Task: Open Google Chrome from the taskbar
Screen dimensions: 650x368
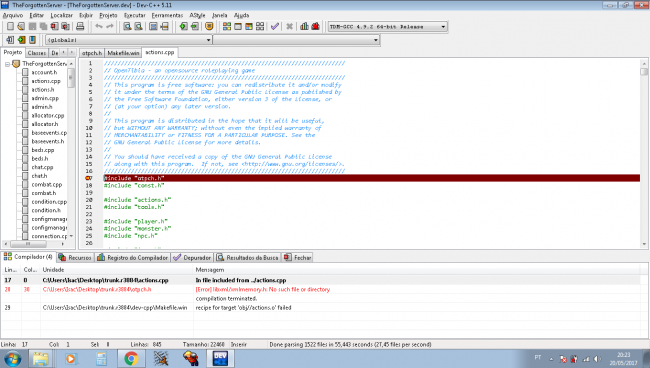Action: (131, 358)
